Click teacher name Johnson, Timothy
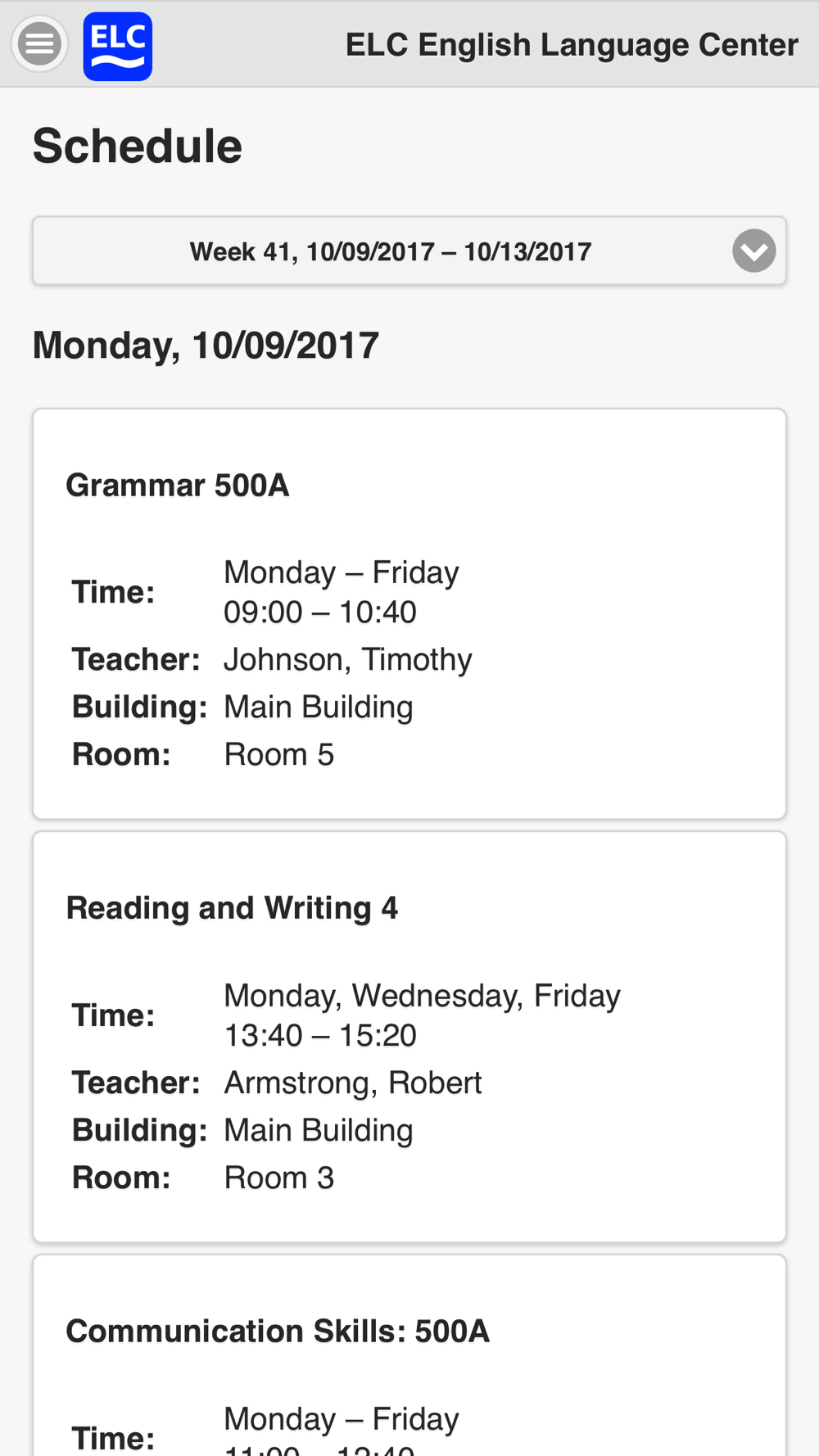819x1456 pixels. [348, 659]
